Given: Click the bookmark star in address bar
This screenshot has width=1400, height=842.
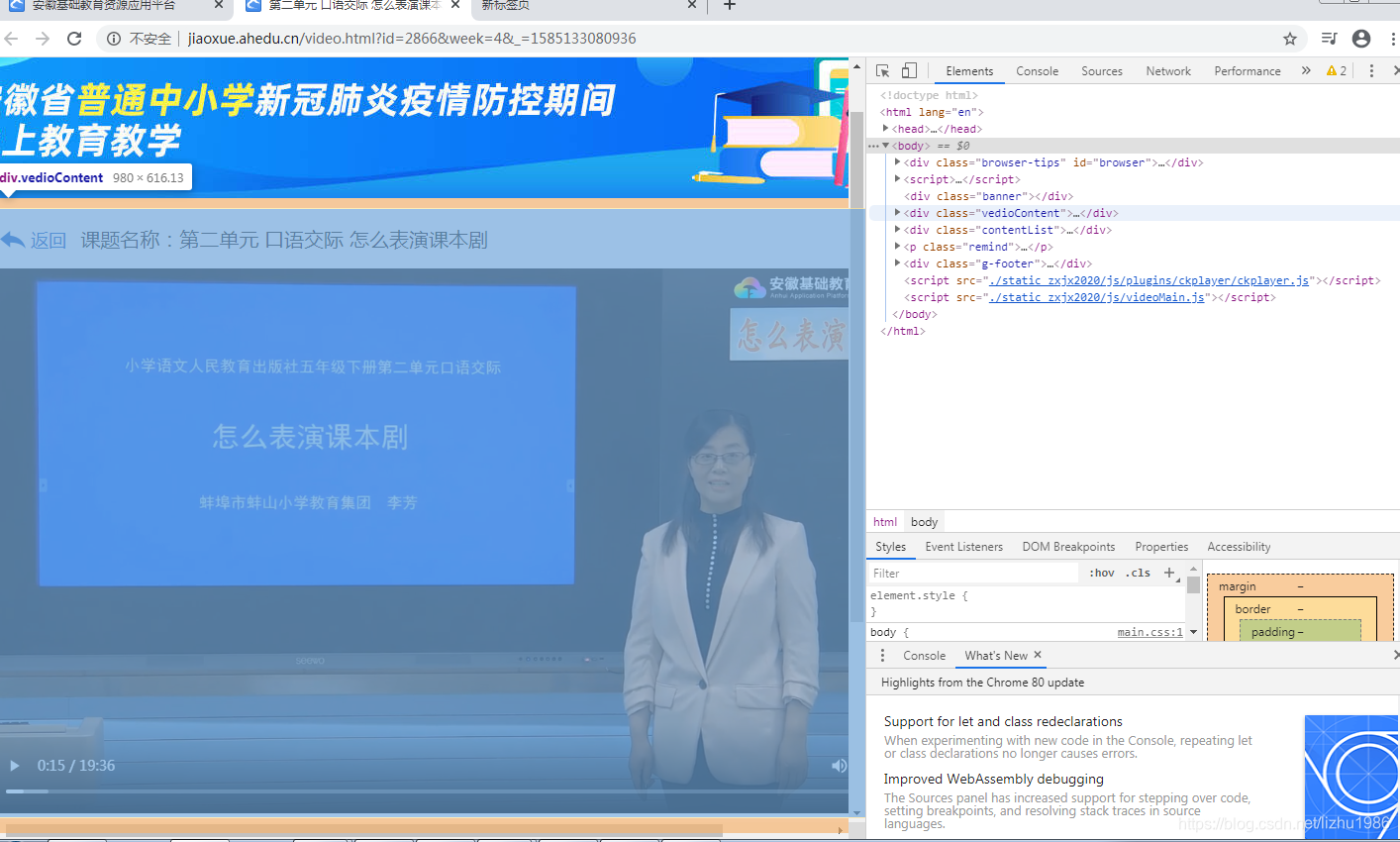Looking at the screenshot, I should click(1290, 38).
